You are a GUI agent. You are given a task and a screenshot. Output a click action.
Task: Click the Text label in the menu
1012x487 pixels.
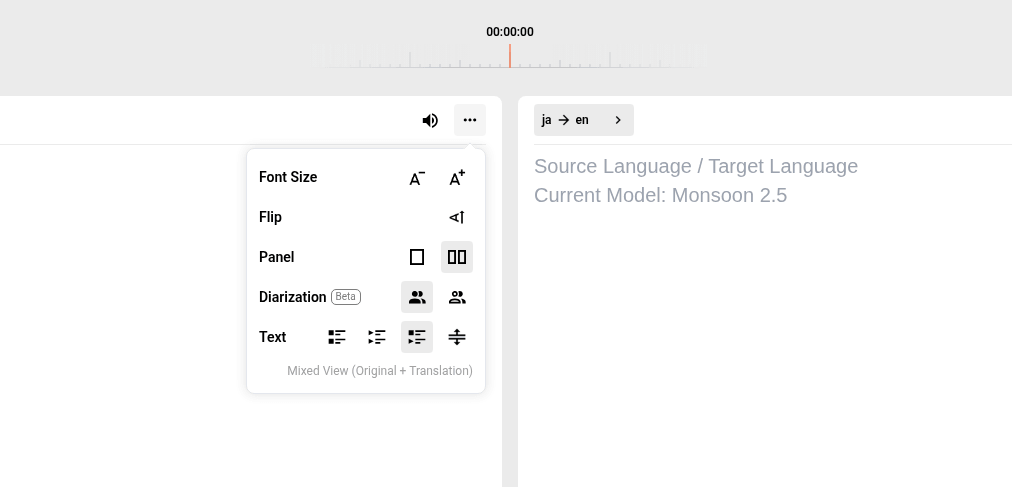click(x=272, y=337)
